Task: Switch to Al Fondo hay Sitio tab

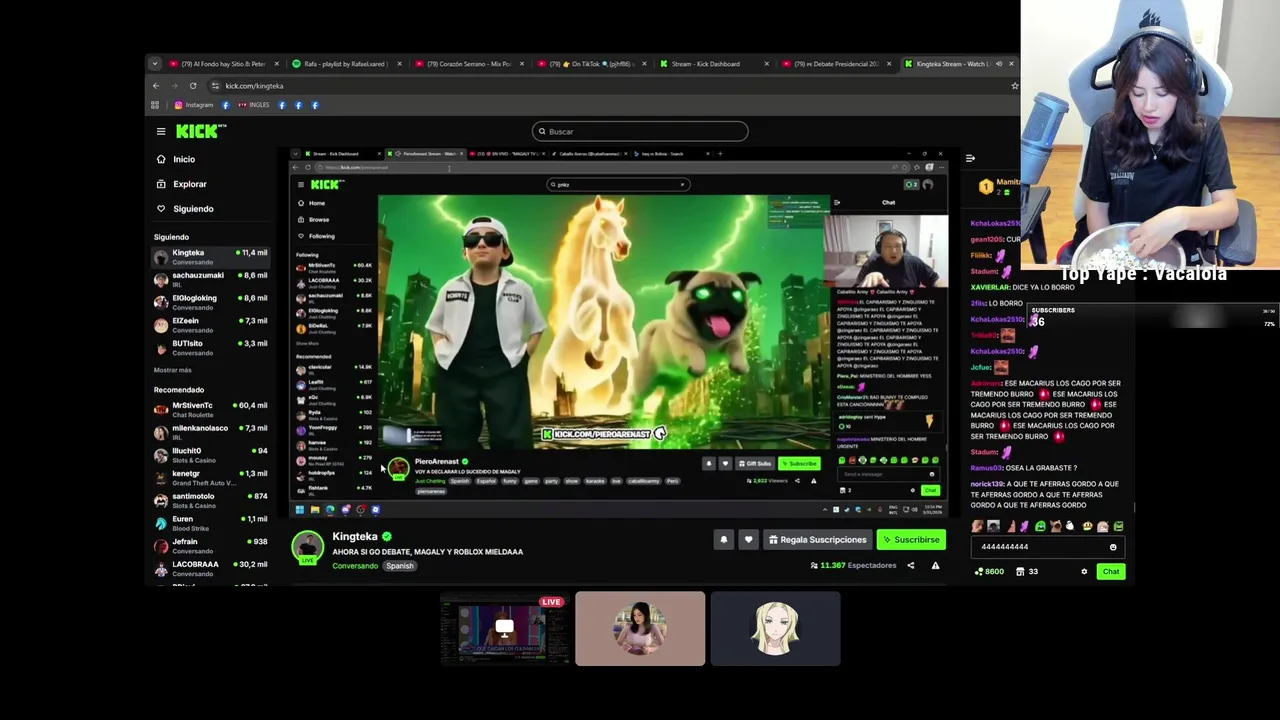Action: tap(223, 64)
